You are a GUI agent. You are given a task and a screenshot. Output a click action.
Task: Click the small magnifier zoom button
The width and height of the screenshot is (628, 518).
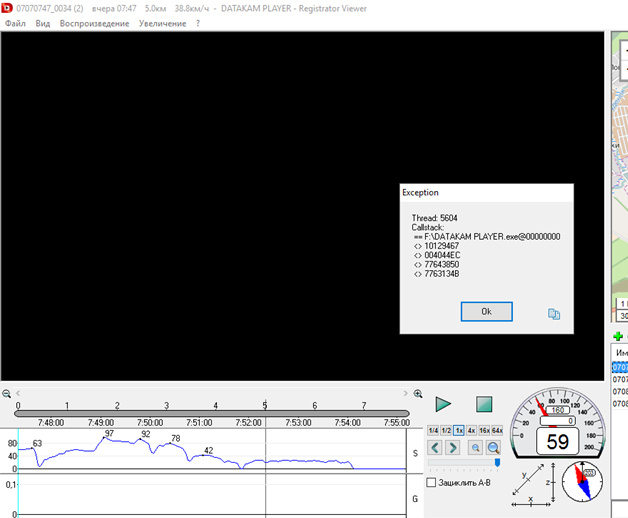tap(475, 448)
